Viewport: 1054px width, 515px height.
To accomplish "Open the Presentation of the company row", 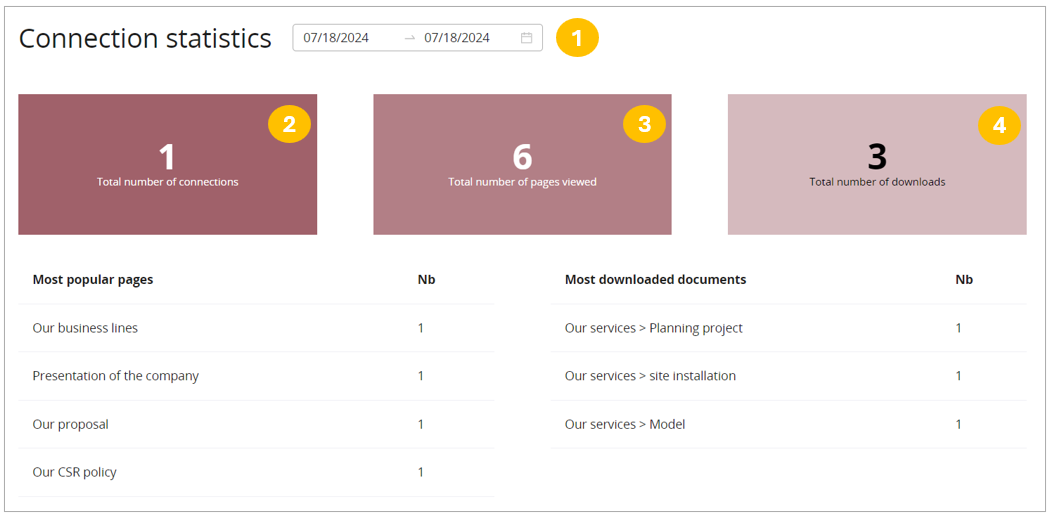I will coord(116,376).
